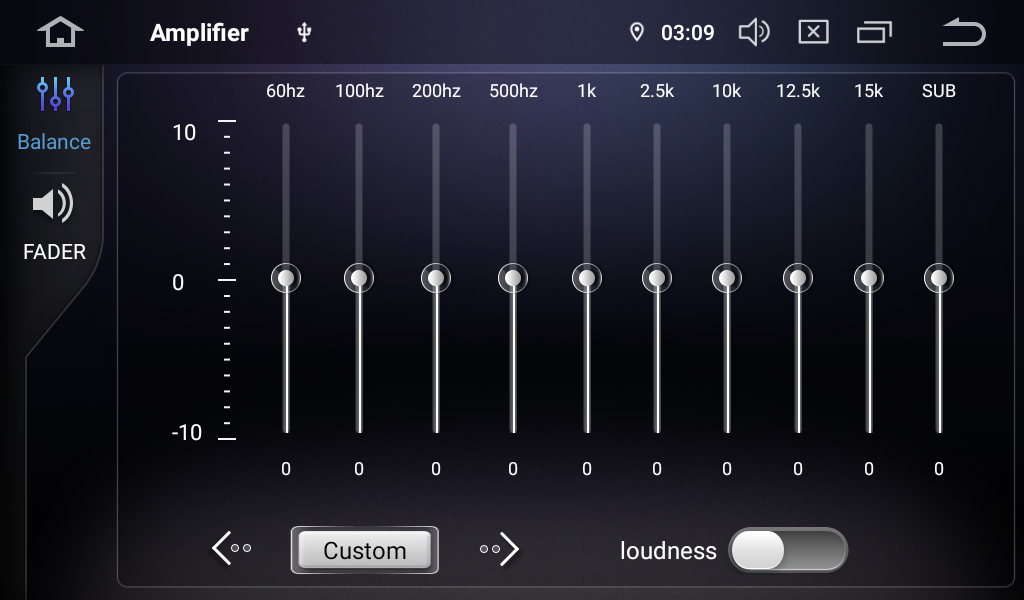This screenshot has height=600, width=1024.
Task: Tap the USB connection icon
Action: [305, 33]
